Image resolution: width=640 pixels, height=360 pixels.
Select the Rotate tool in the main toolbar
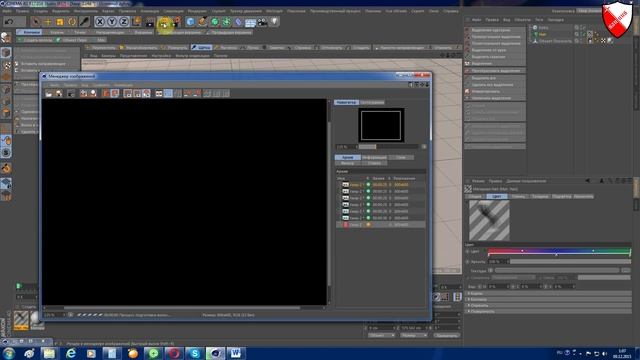coord(72,21)
